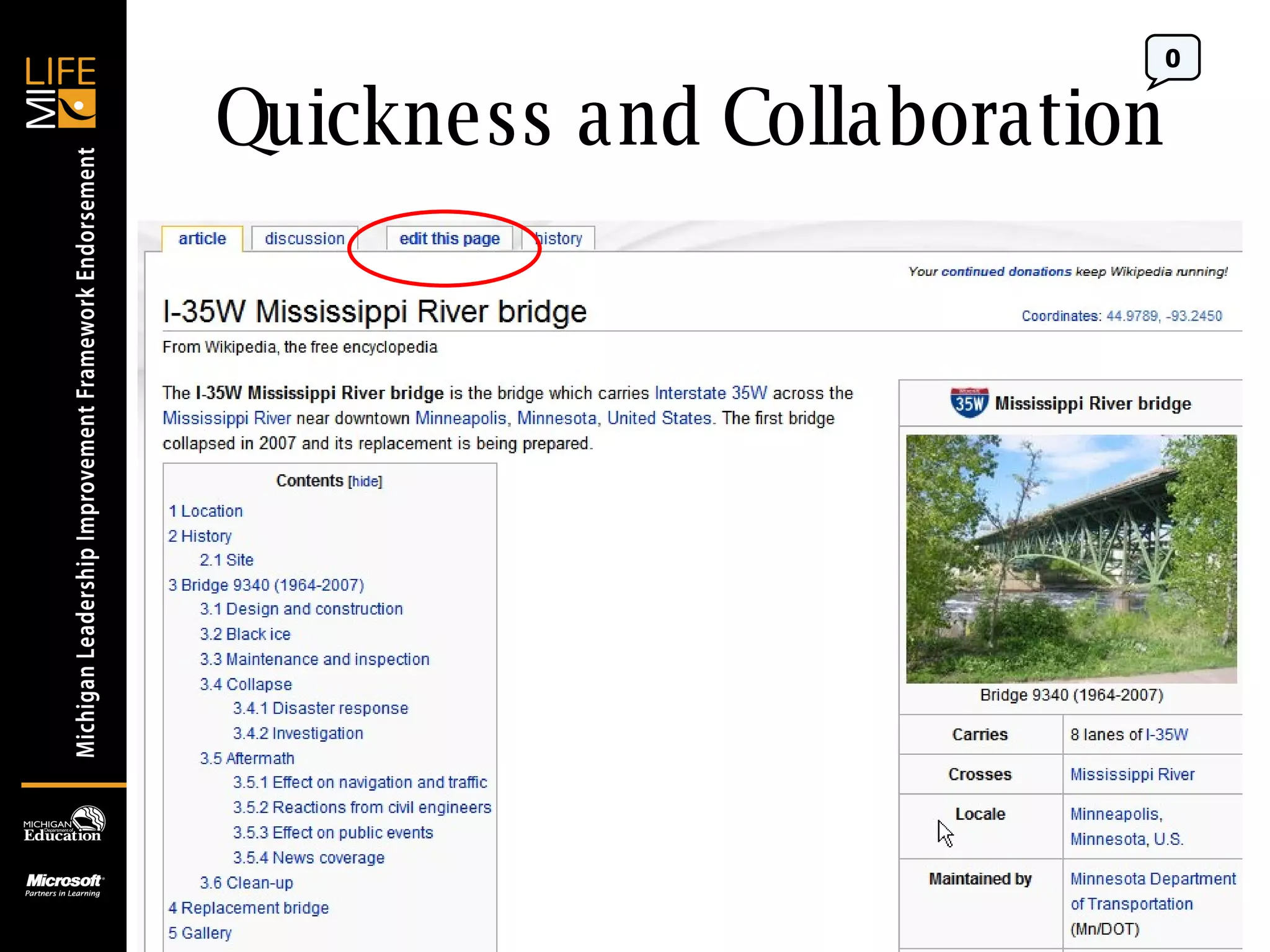Viewport: 1270px width, 952px height.
Task: Click the Microsoft Partners in Learning logo
Action: 63,885
